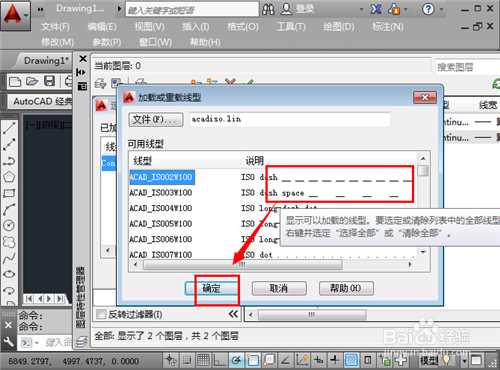Open the status bar tray dropdown arrow
This screenshot has width=500, height=370.
pos(464,361)
